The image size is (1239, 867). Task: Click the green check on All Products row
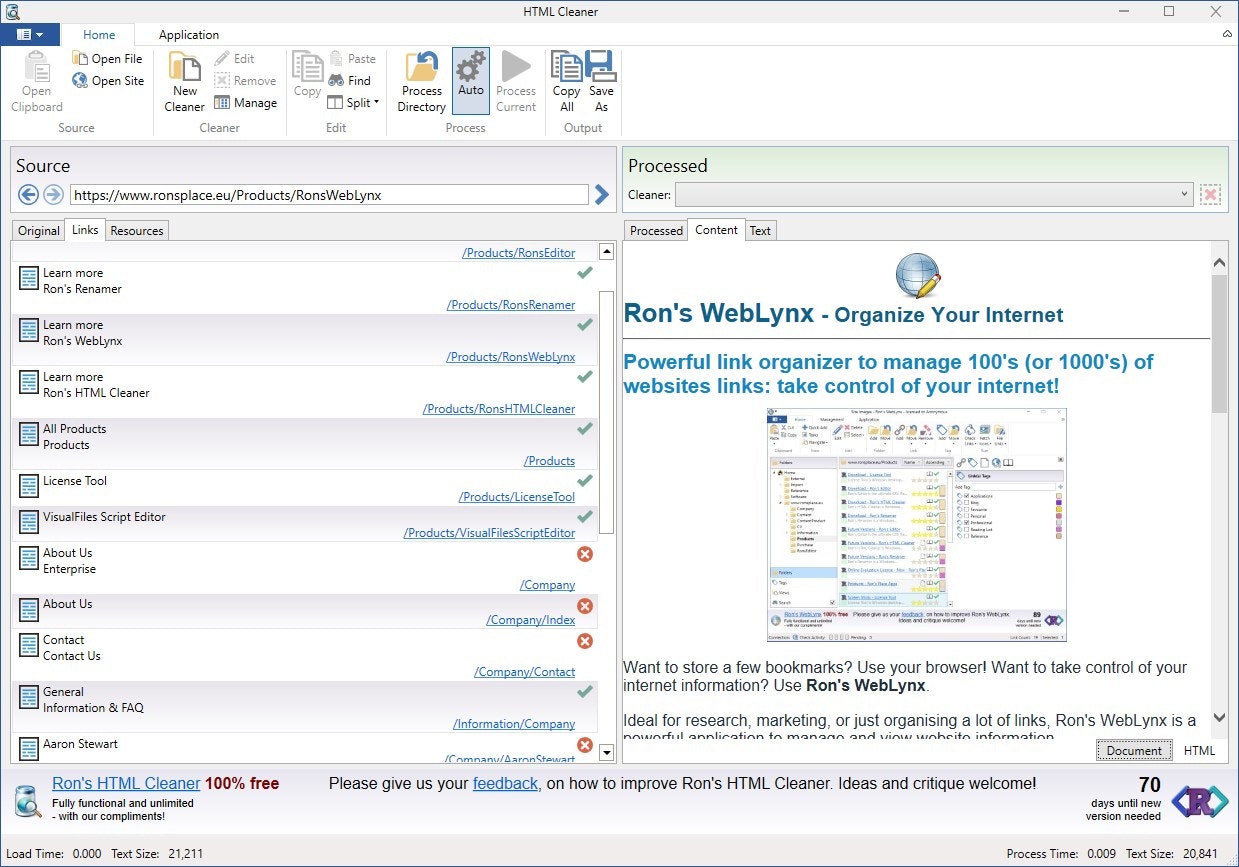point(585,429)
